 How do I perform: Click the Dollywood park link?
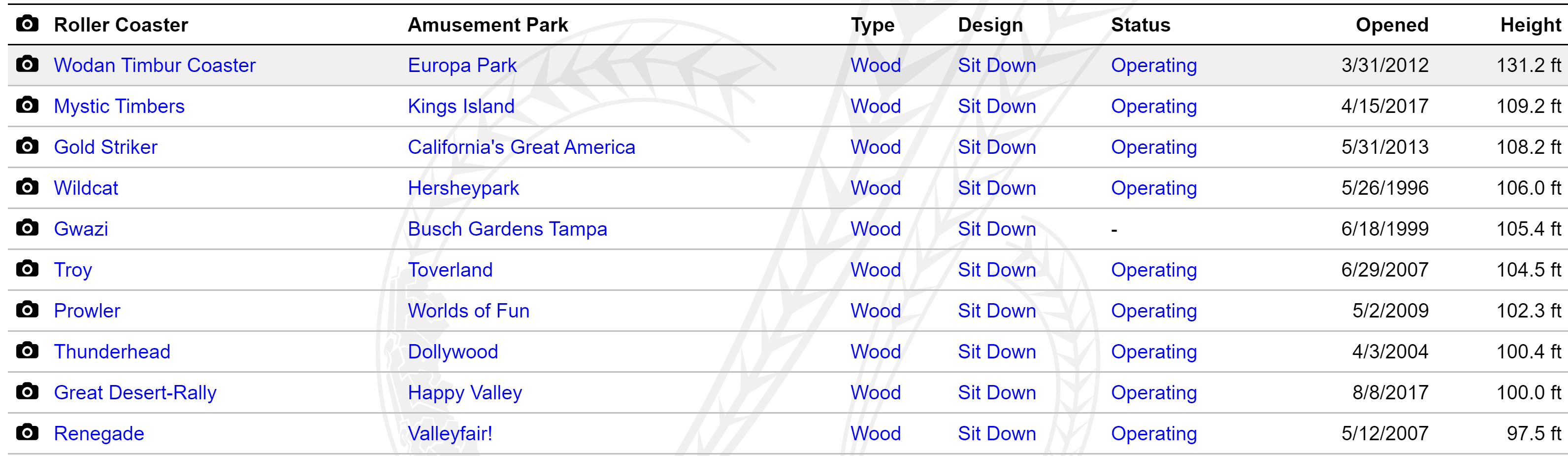click(x=453, y=352)
